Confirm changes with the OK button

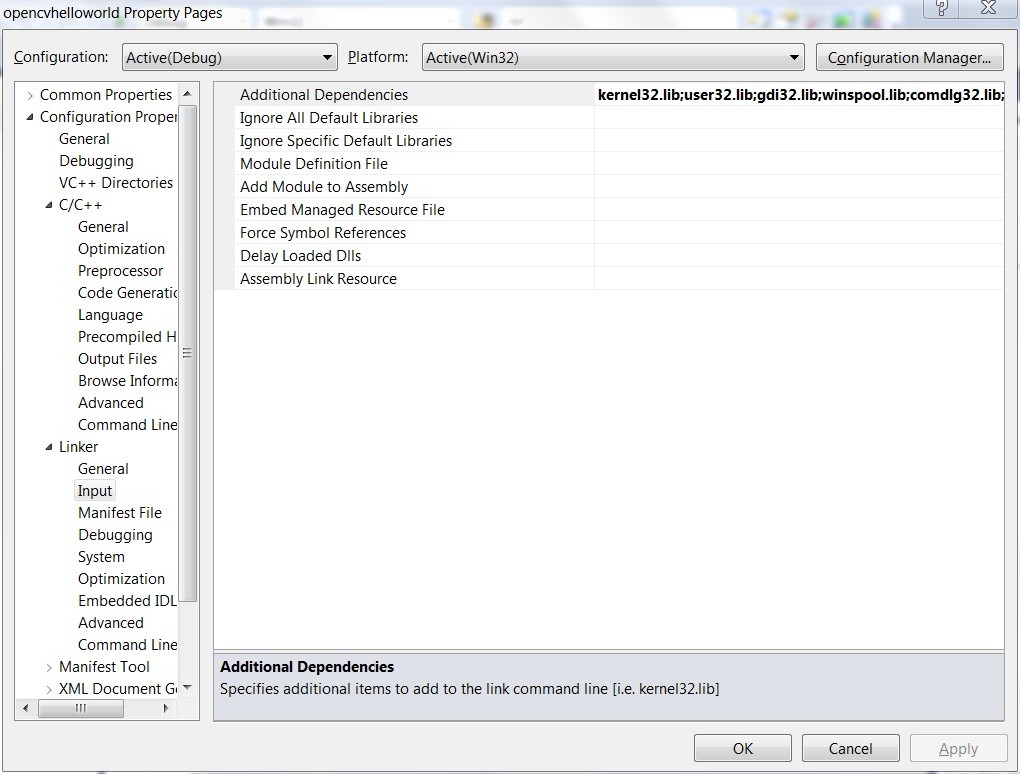(742, 747)
